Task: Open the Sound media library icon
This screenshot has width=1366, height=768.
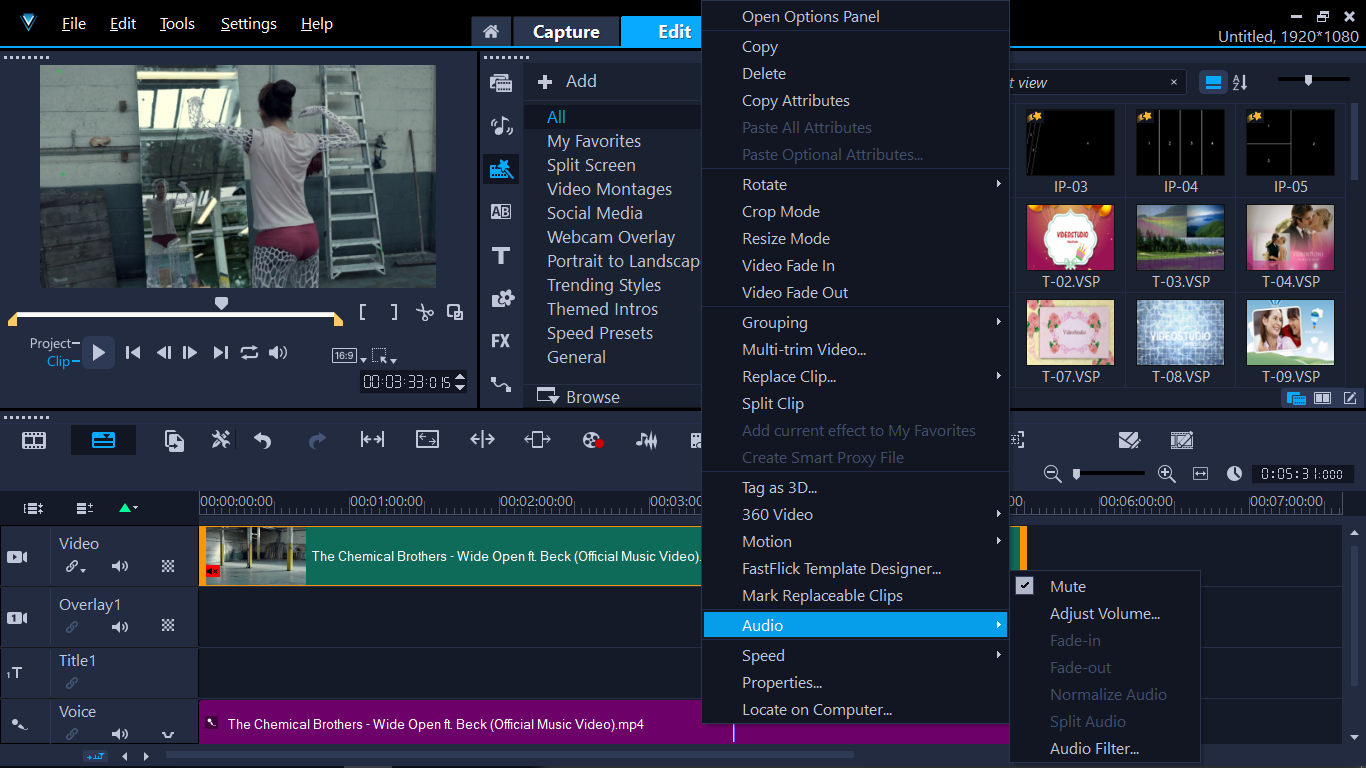Action: click(x=501, y=126)
